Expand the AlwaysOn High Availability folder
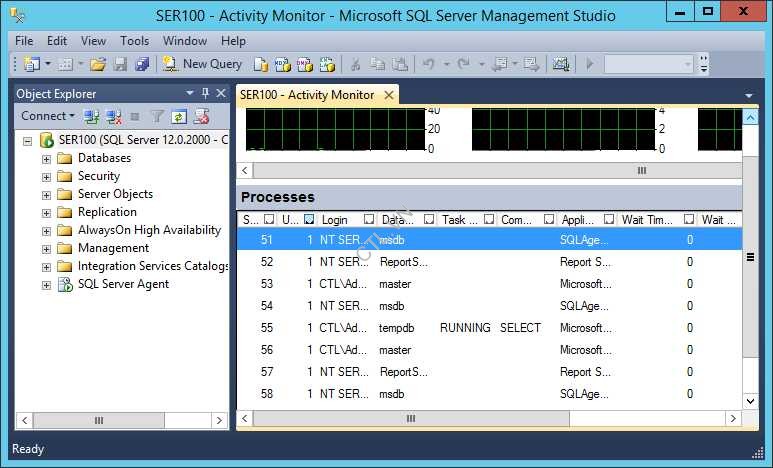The height and width of the screenshot is (468, 773). (46, 231)
